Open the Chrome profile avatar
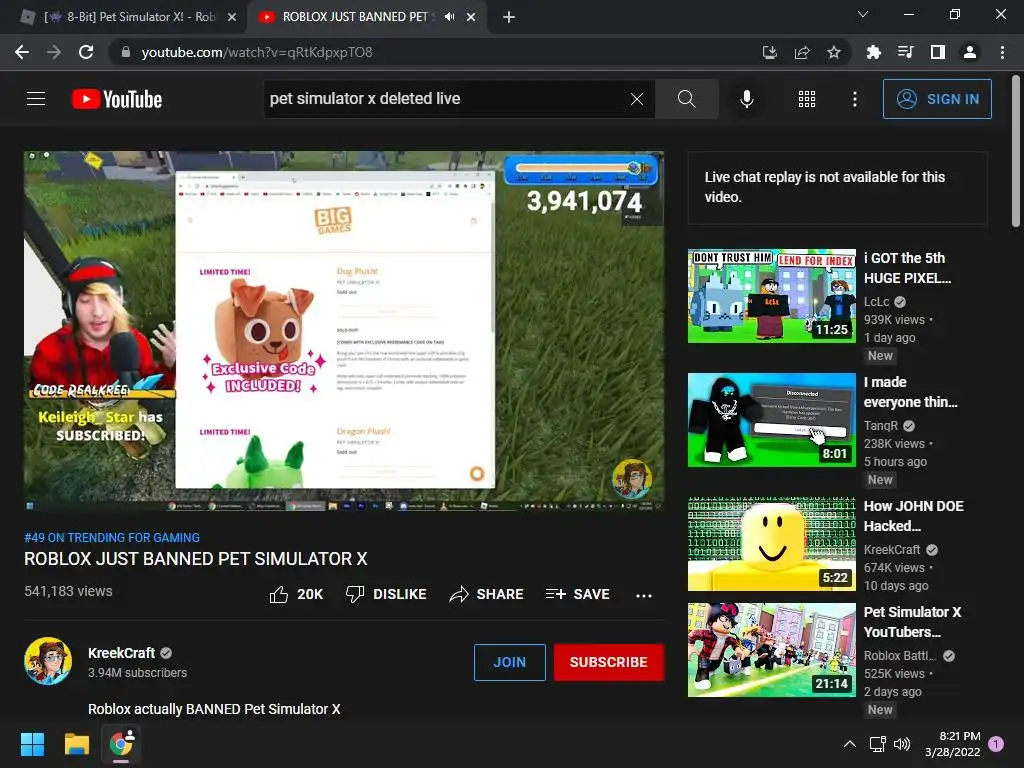The image size is (1024, 768). tap(970, 52)
